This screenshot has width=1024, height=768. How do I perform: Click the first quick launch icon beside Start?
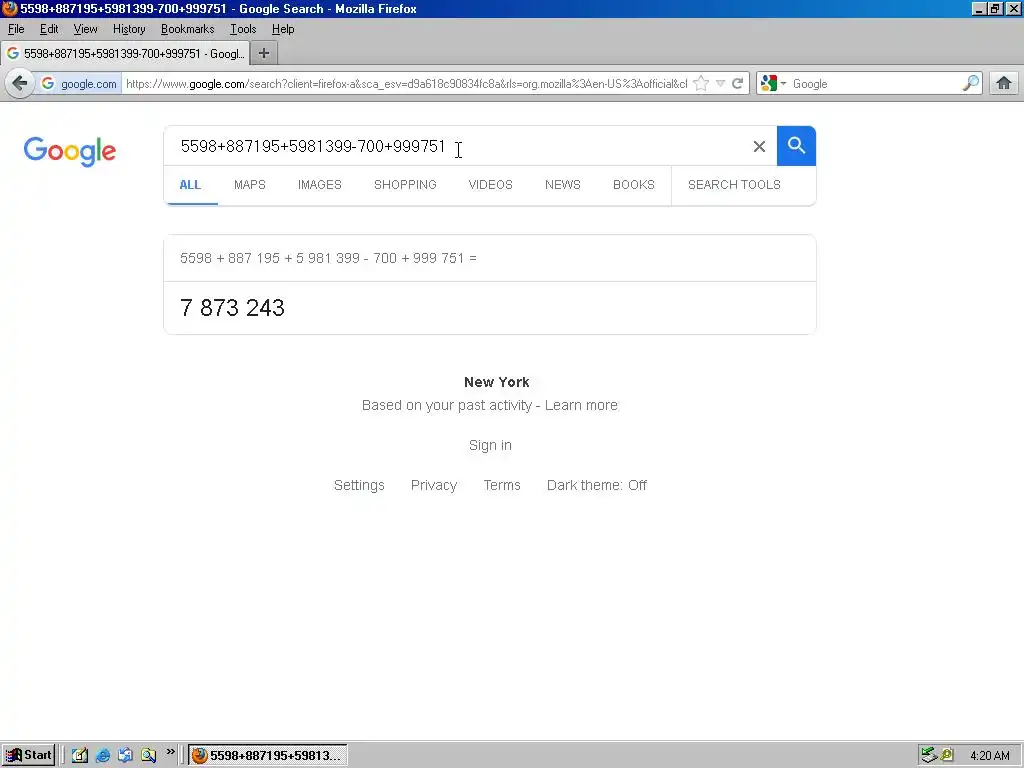click(80, 756)
